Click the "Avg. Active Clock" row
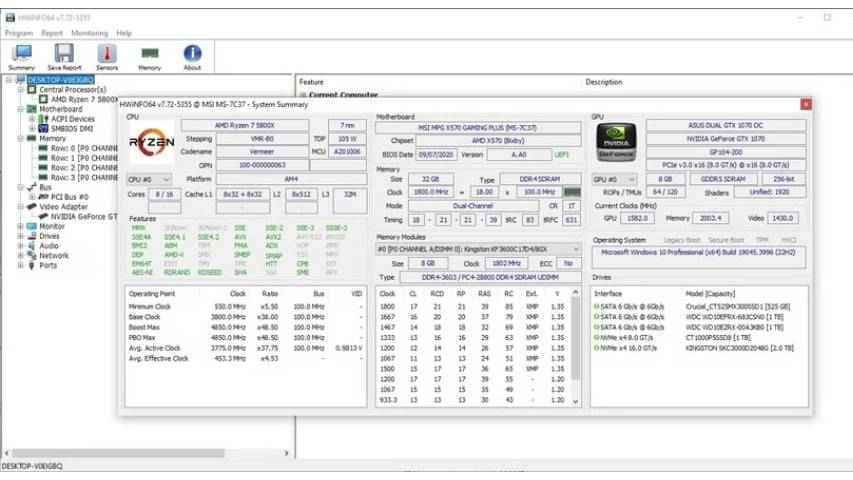The width and height of the screenshot is (853, 480). click(245, 348)
